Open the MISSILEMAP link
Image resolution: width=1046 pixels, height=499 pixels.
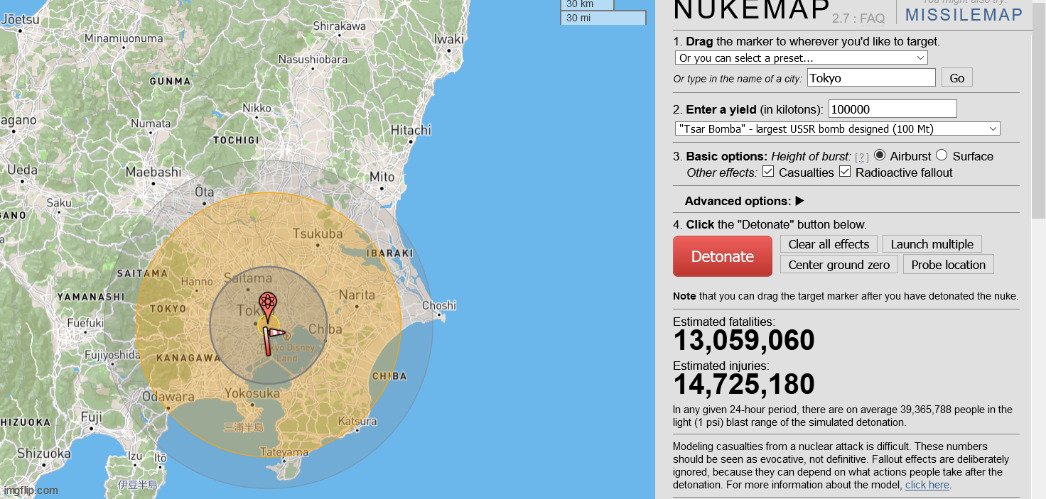click(x=963, y=15)
